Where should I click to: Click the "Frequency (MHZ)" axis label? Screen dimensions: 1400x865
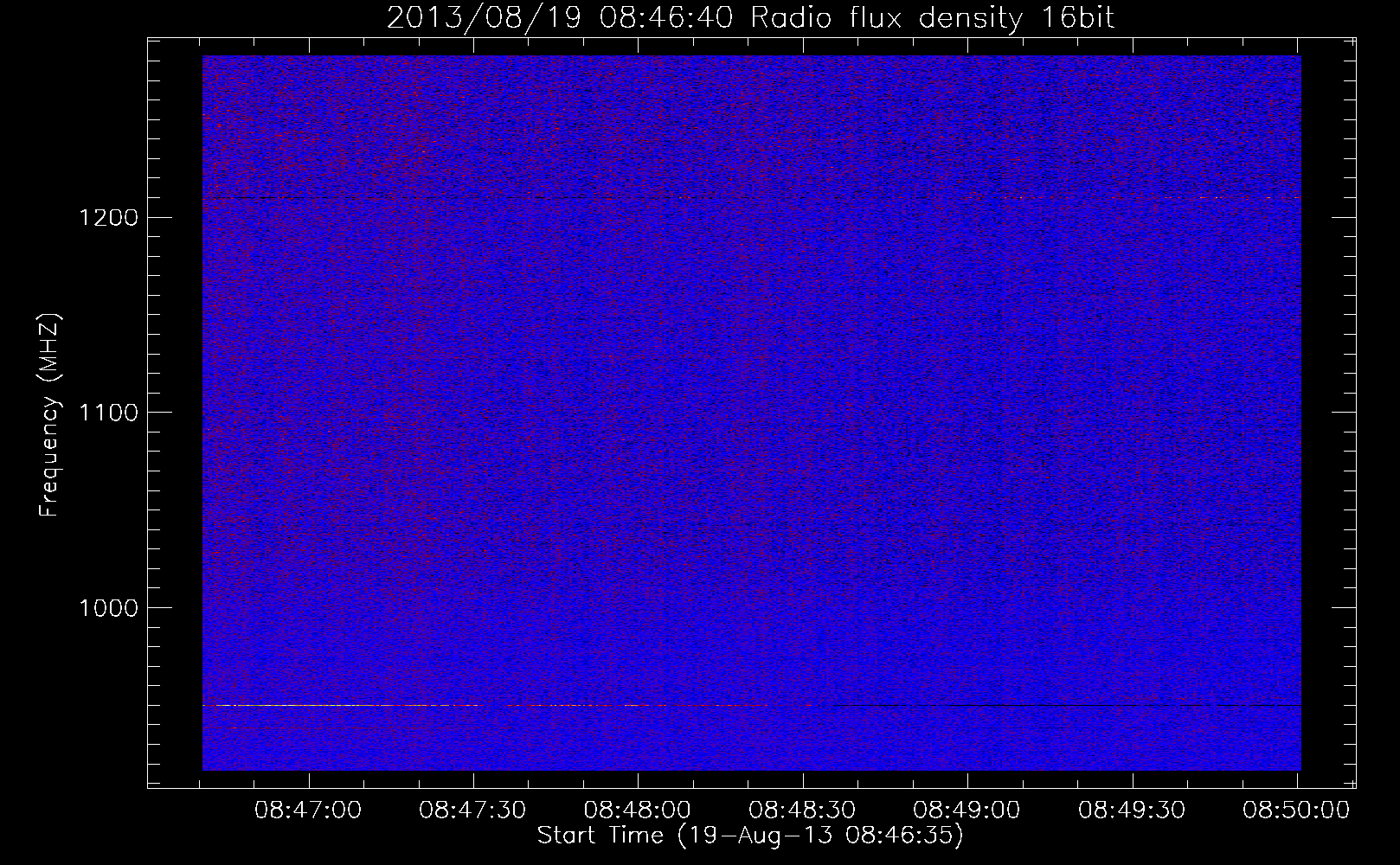click(x=49, y=415)
